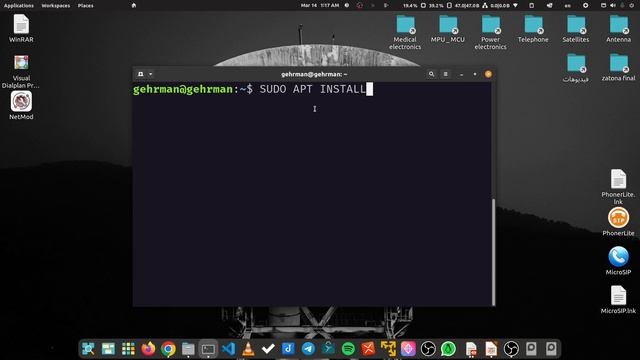The height and width of the screenshot is (360, 640).
Task: Open Spotify from the dock
Action: 348,349
